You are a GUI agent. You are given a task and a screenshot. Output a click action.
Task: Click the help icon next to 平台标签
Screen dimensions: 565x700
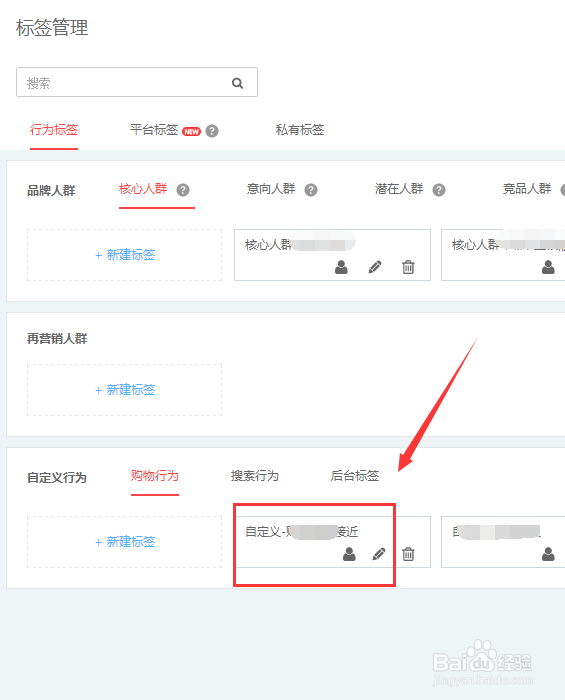(x=212, y=131)
